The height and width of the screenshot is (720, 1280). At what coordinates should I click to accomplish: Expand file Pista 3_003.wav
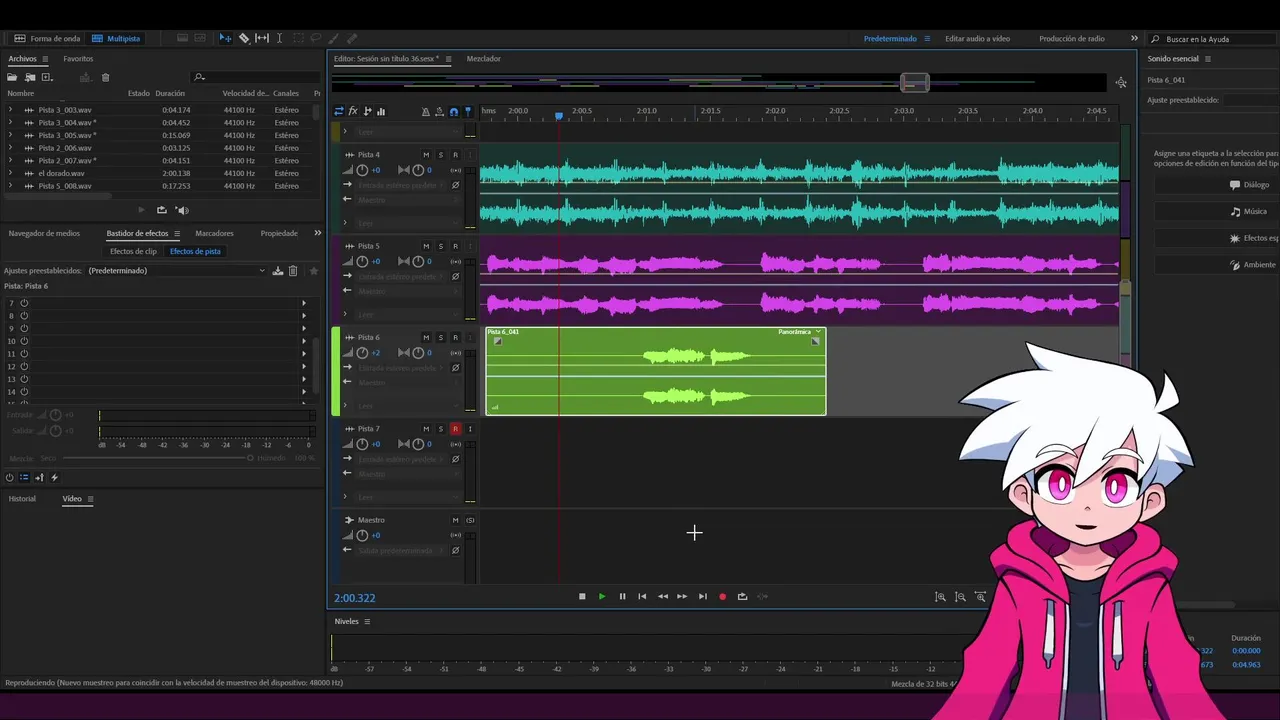[10, 110]
